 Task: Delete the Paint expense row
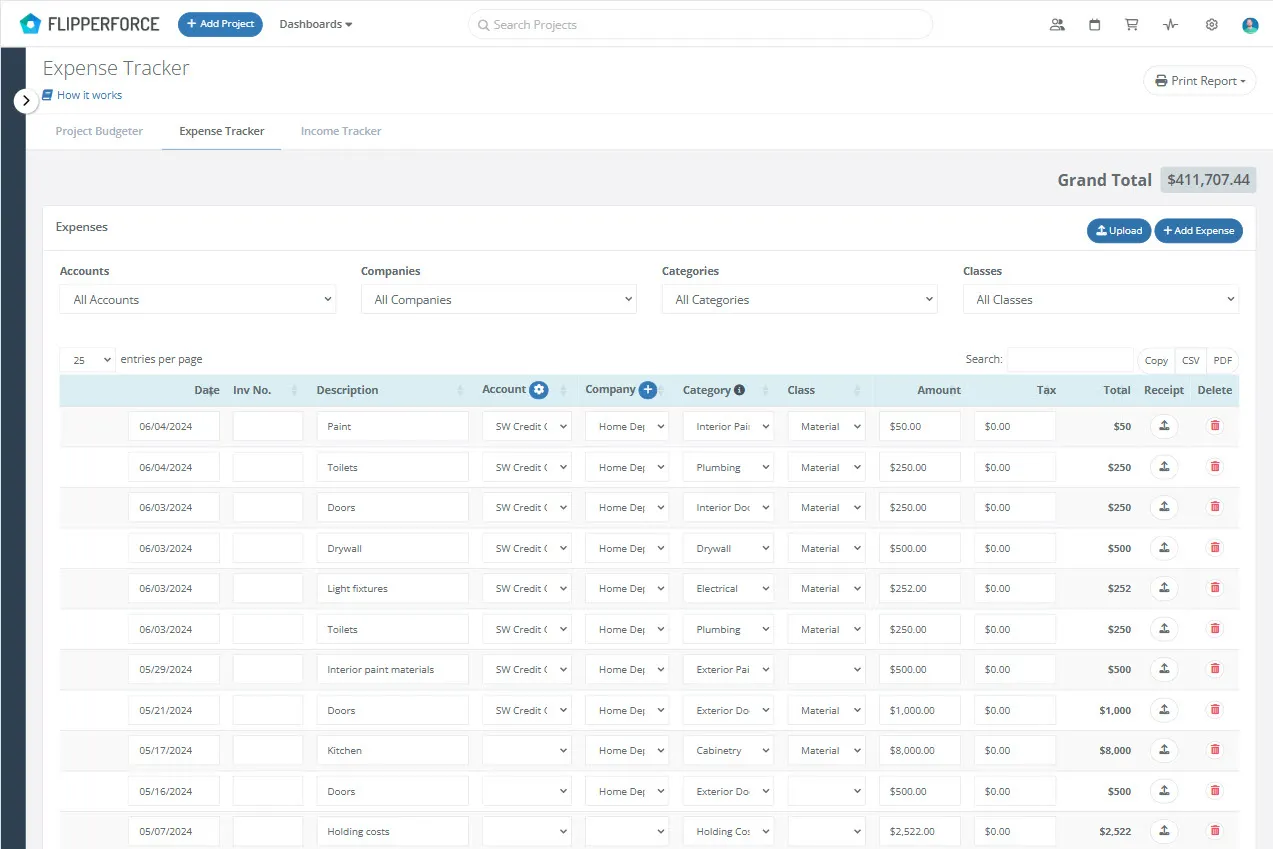1215,426
